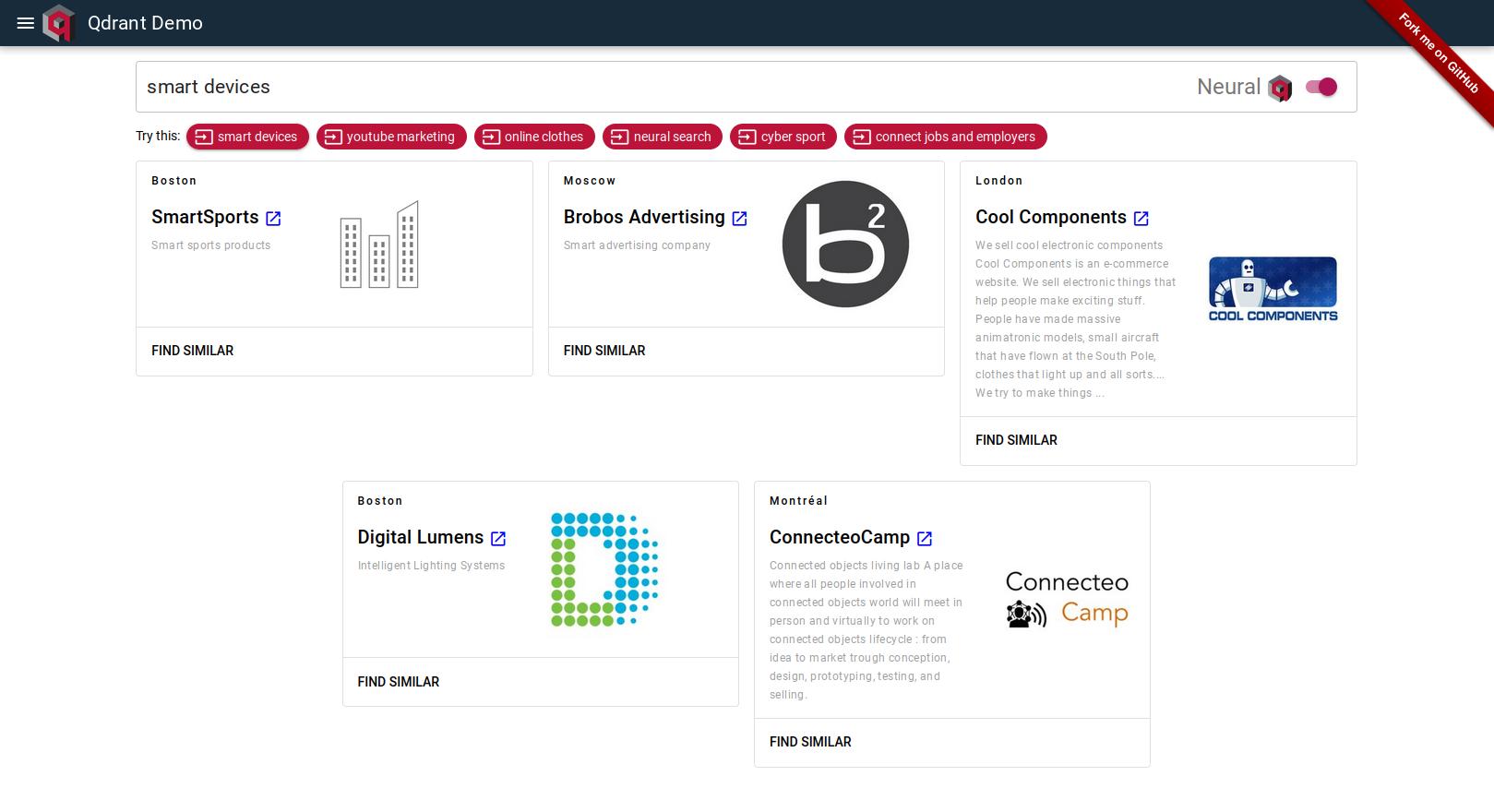Click the Try this: label

158,136
